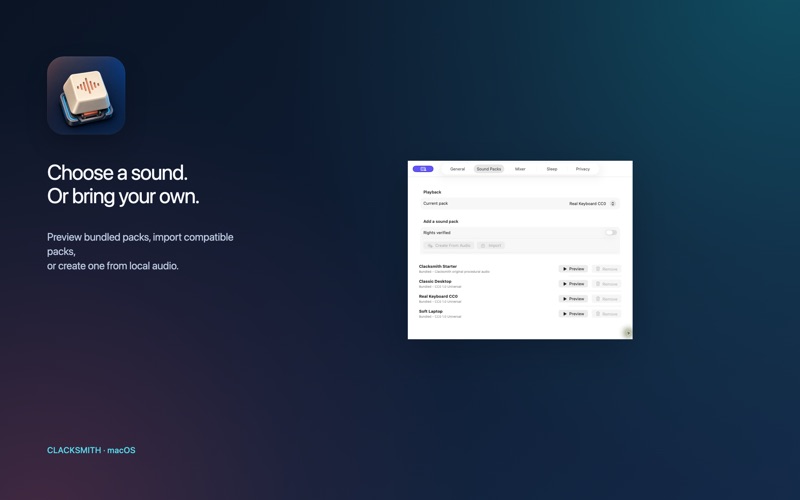Viewport: 800px width, 500px height.
Task: Preview the Real Keyboard CC0 pack
Action: point(573,299)
